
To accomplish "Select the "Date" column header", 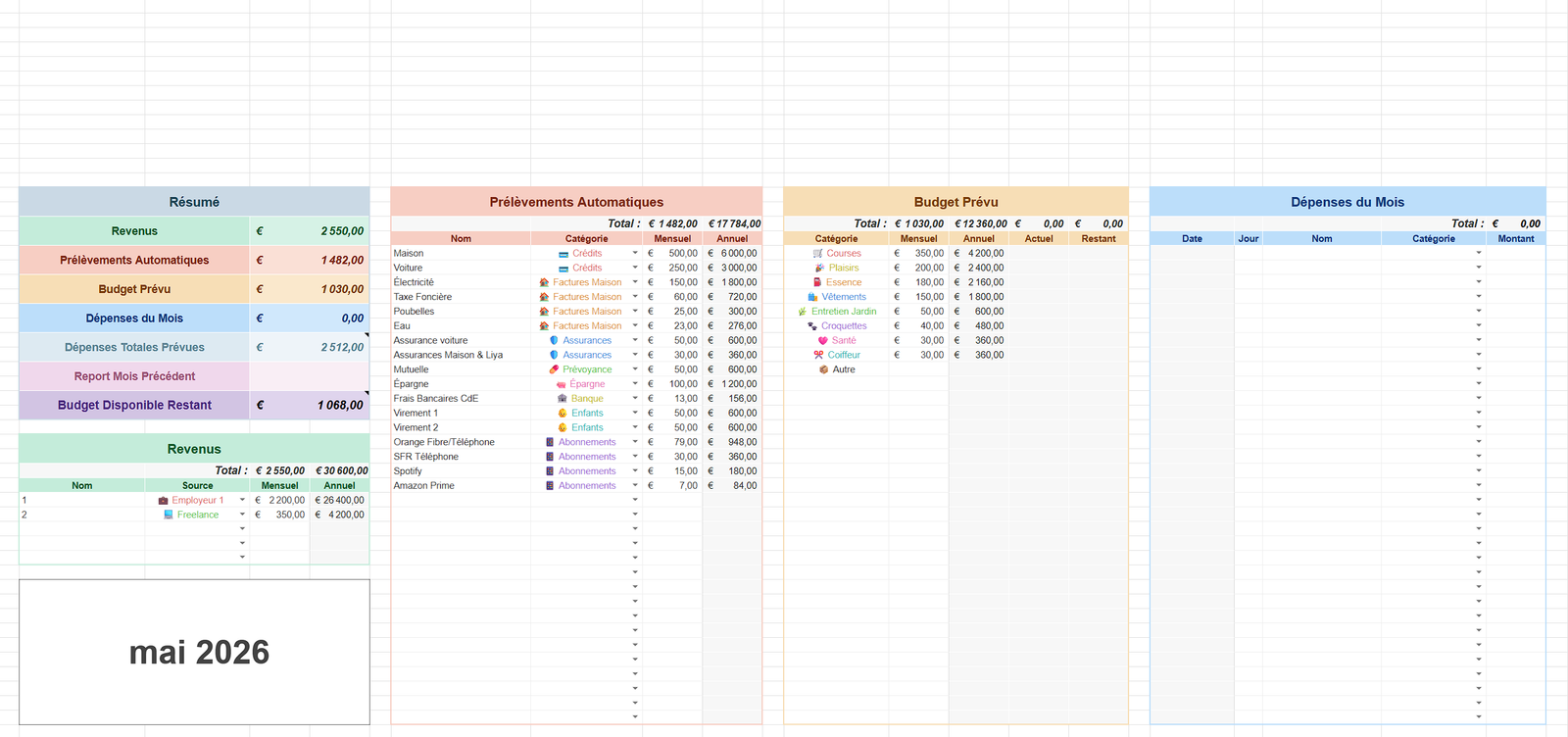I will [x=1192, y=238].
